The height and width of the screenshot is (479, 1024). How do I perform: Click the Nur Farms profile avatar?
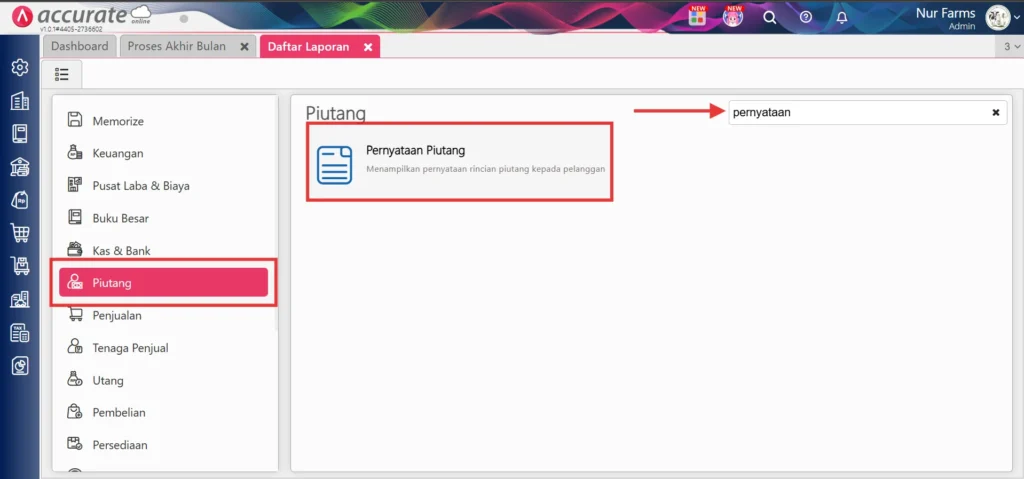998,18
